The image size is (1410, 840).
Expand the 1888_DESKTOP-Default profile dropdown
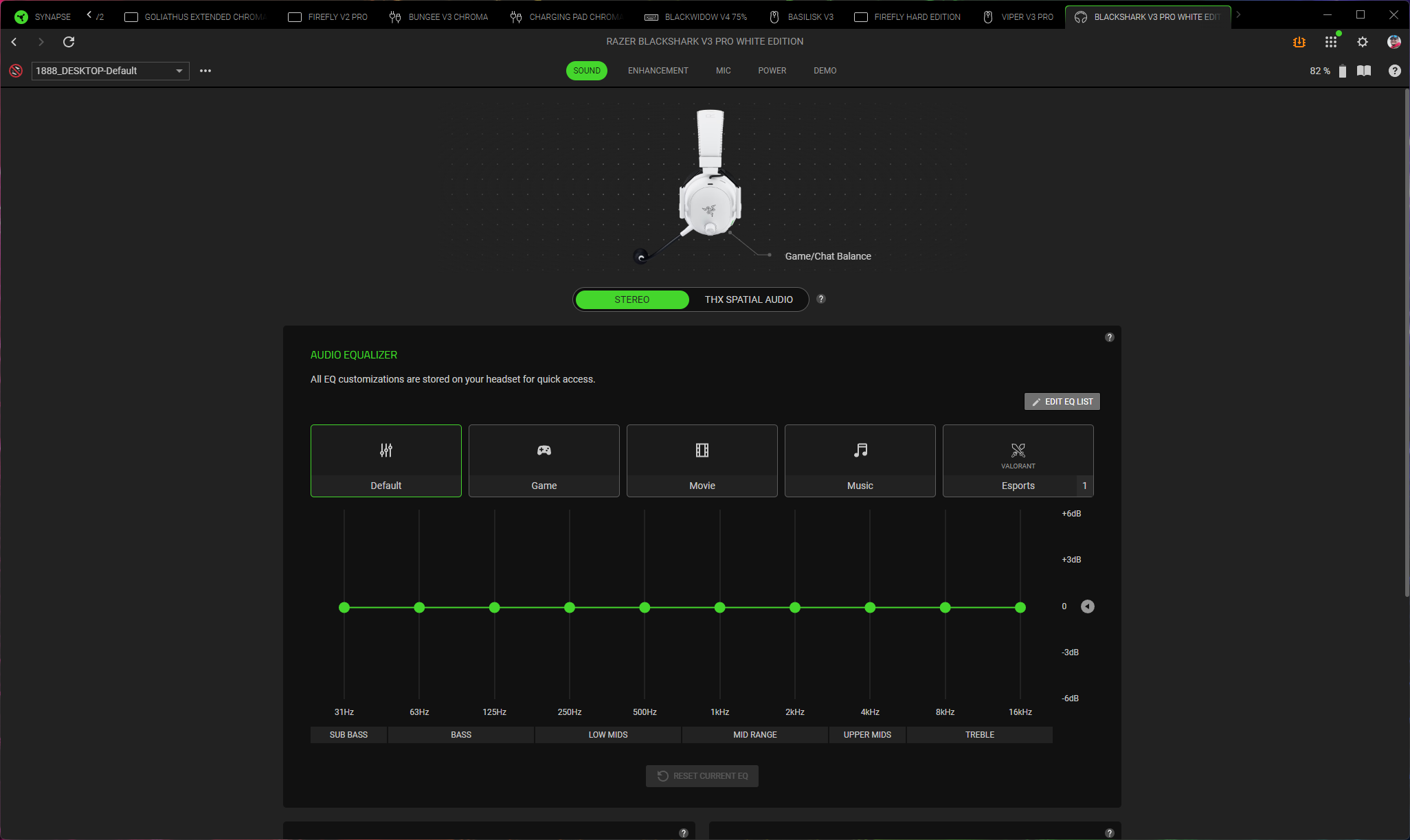pos(179,71)
